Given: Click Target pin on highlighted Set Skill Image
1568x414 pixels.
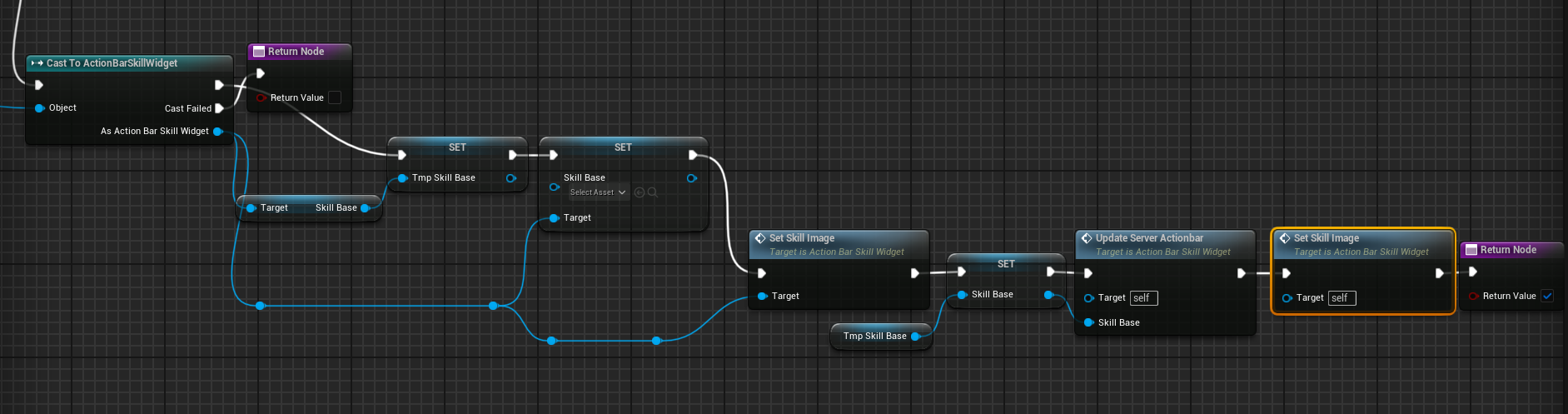Looking at the screenshot, I should [1287, 298].
